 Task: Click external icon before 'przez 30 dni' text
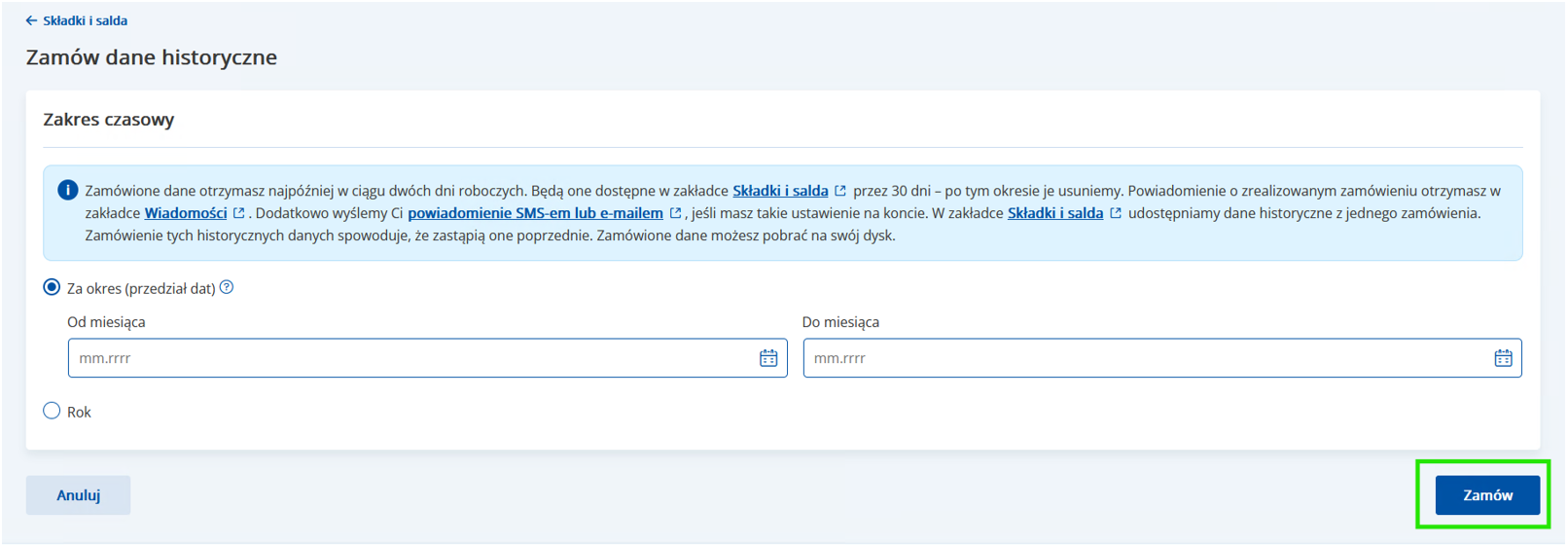click(840, 191)
